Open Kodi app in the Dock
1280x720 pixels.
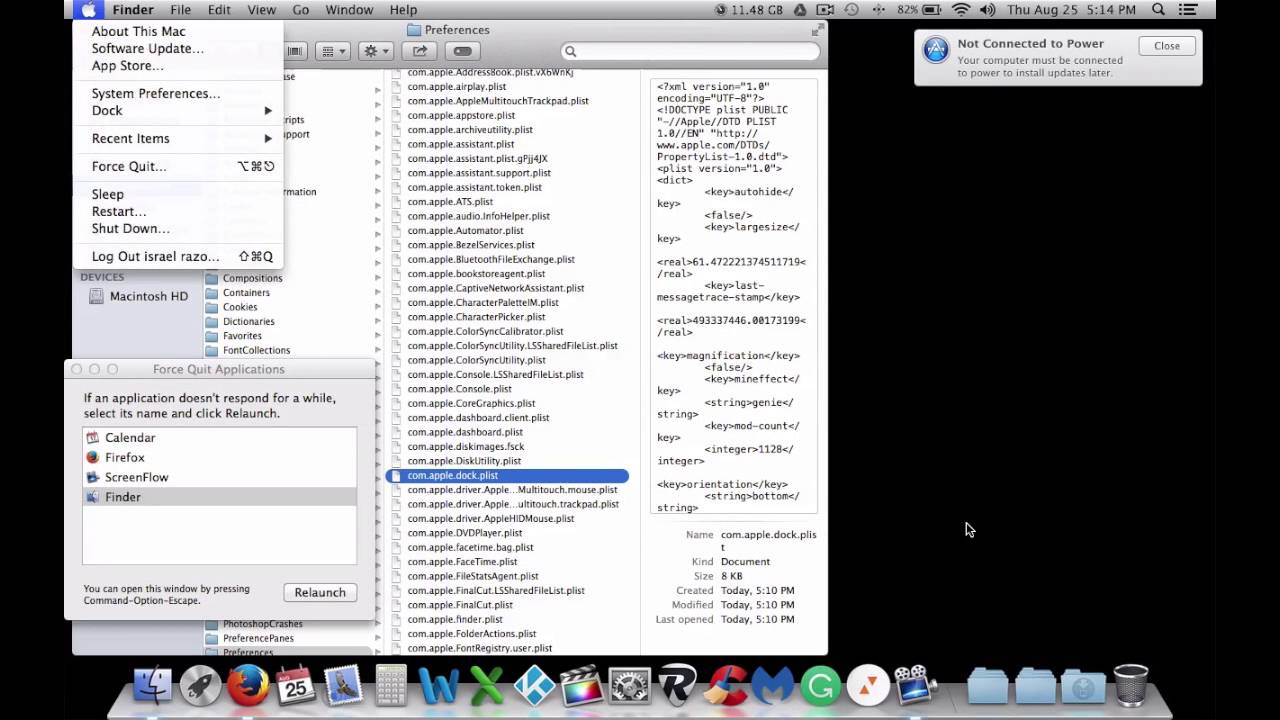(534, 687)
